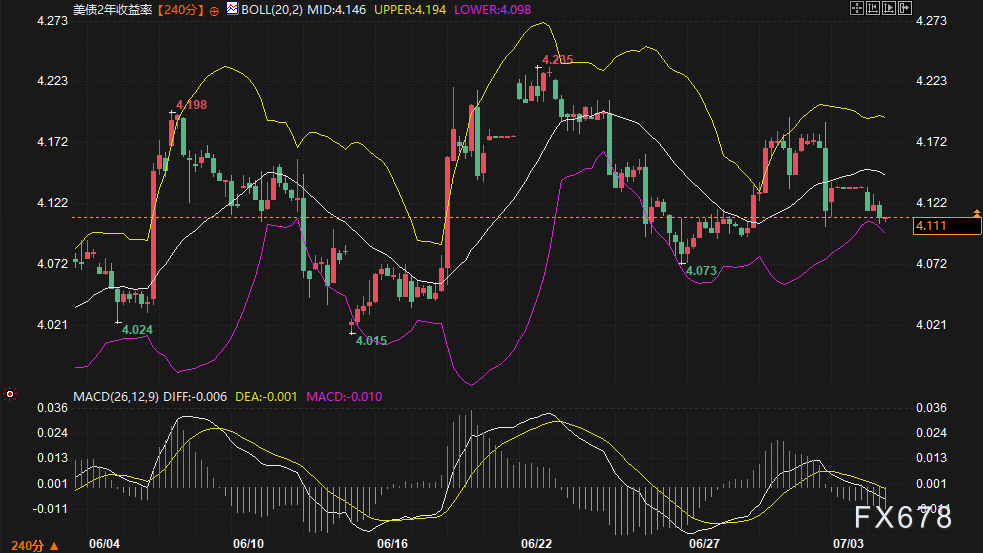Click the yellow UPPER:4.194 band label
Viewport: 983px width, 553px height.
click(x=410, y=10)
